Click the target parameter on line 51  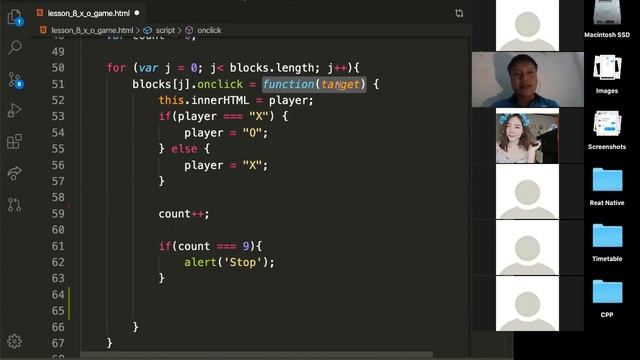tap(340, 84)
